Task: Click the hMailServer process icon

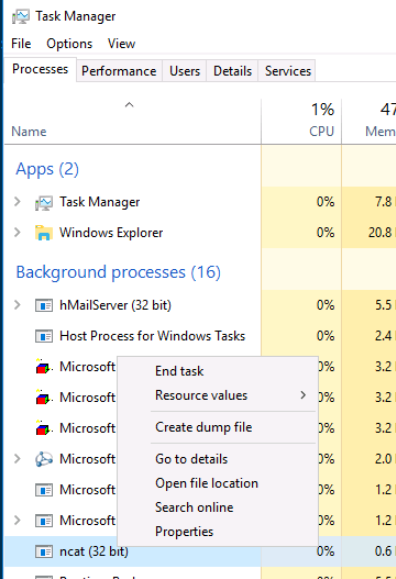Action: (x=44, y=305)
